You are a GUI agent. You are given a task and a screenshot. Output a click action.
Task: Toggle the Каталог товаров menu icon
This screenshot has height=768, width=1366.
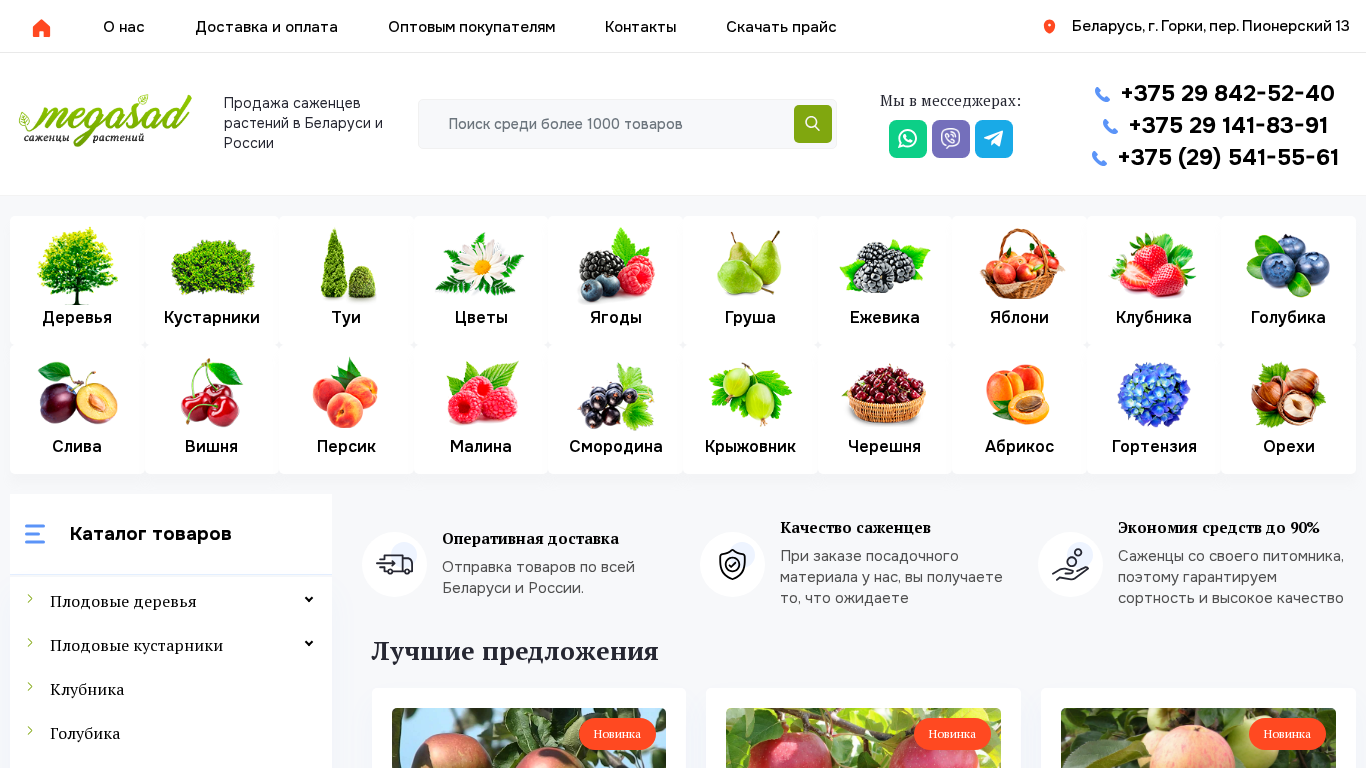point(35,534)
